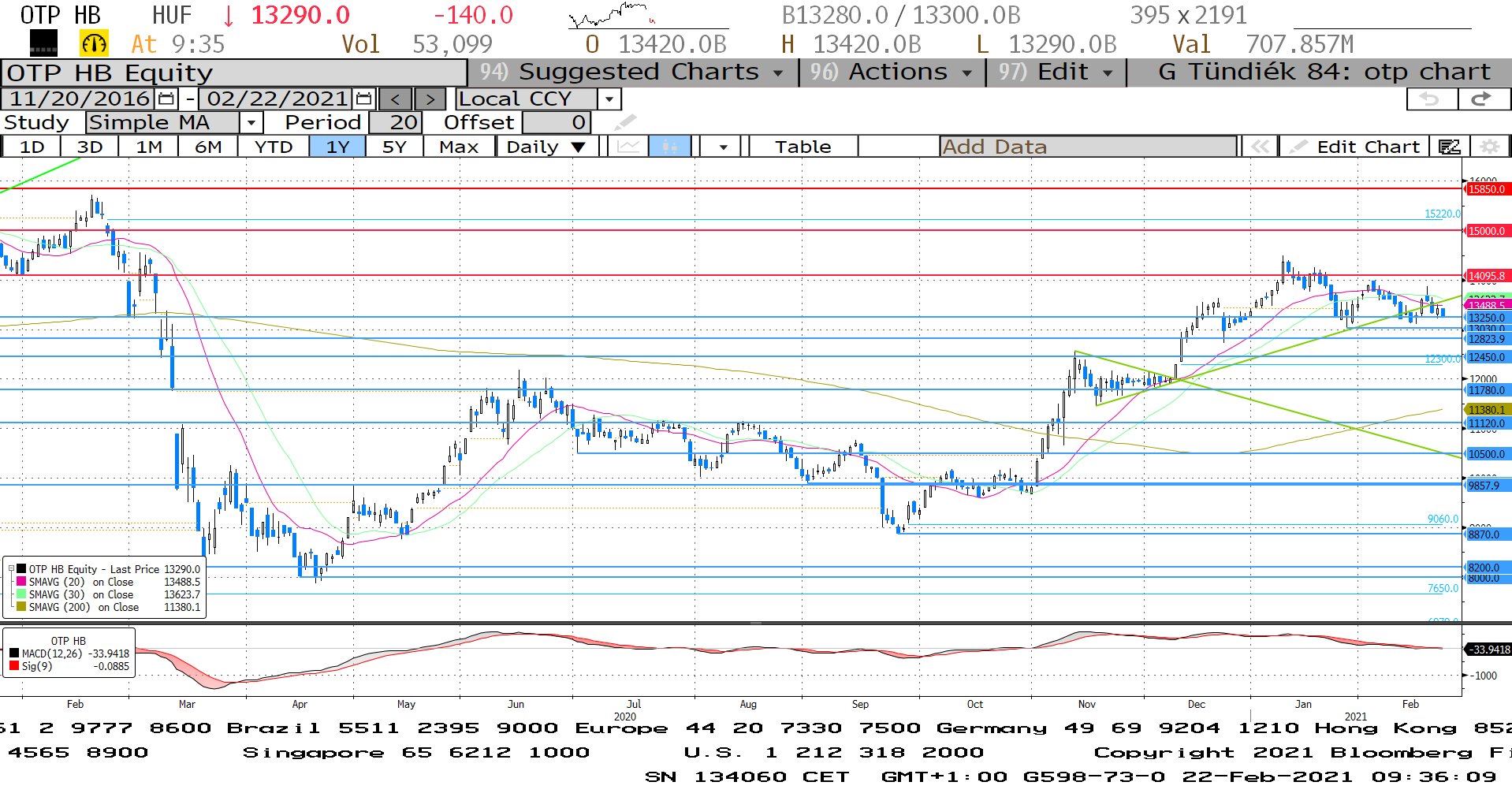The width and height of the screenshot is (1512, 808).
Task: Click the 12450.0 blue price level label
Action: coord(1486,357)
